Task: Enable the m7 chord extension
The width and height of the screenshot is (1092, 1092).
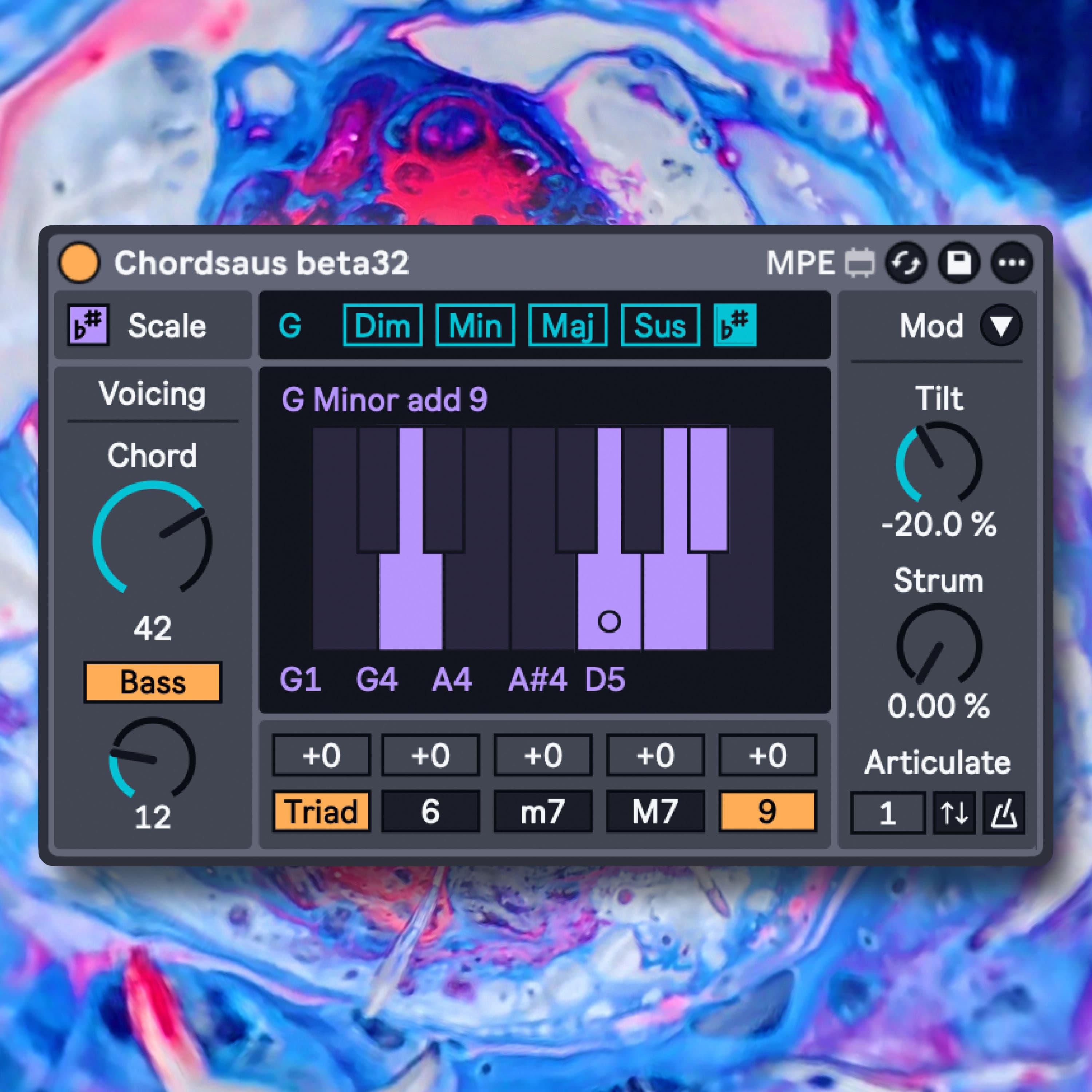Action: coord(543,812)
